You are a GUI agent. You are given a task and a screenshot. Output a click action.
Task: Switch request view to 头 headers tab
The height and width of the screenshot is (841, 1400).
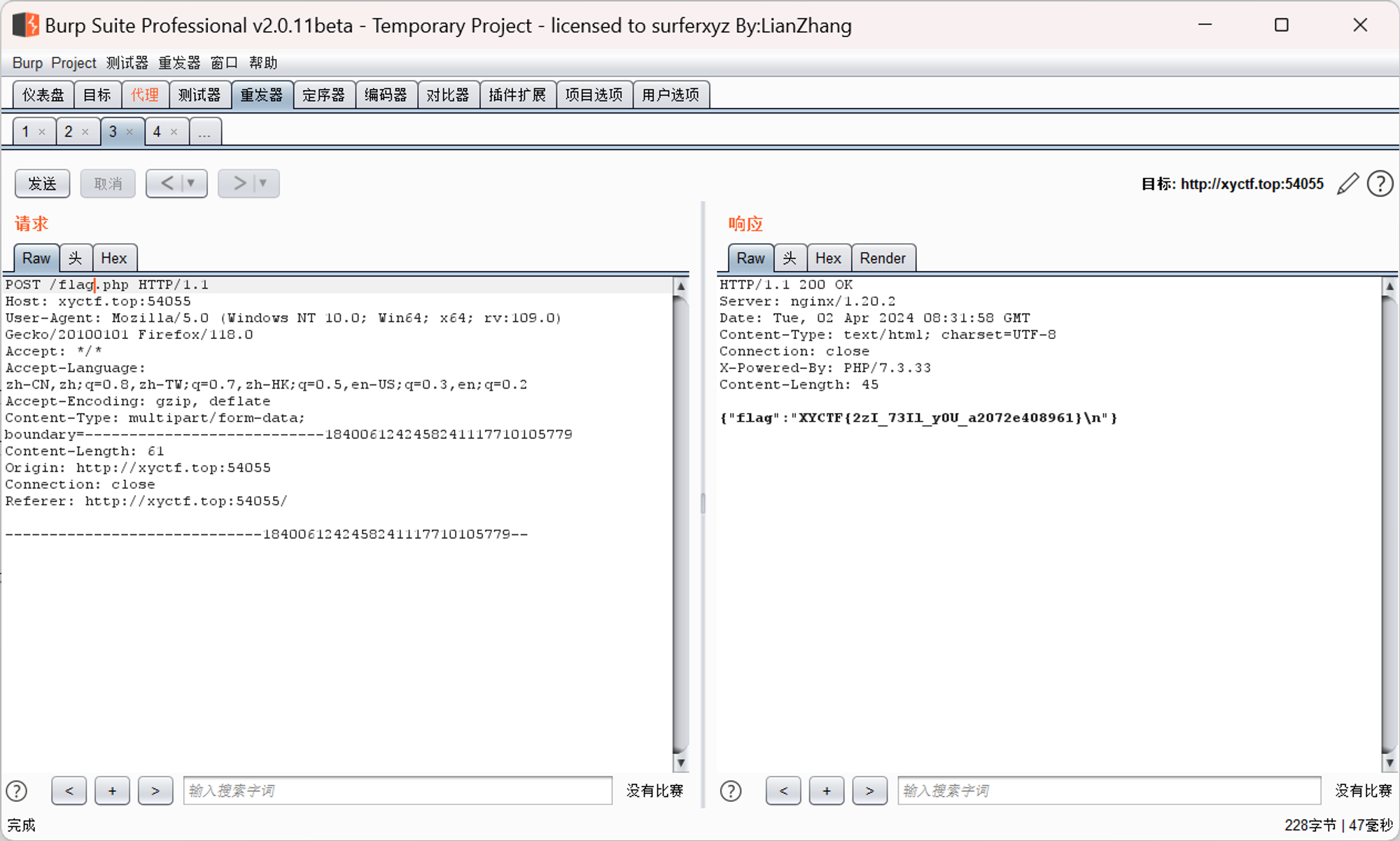(x=76, y=258)
